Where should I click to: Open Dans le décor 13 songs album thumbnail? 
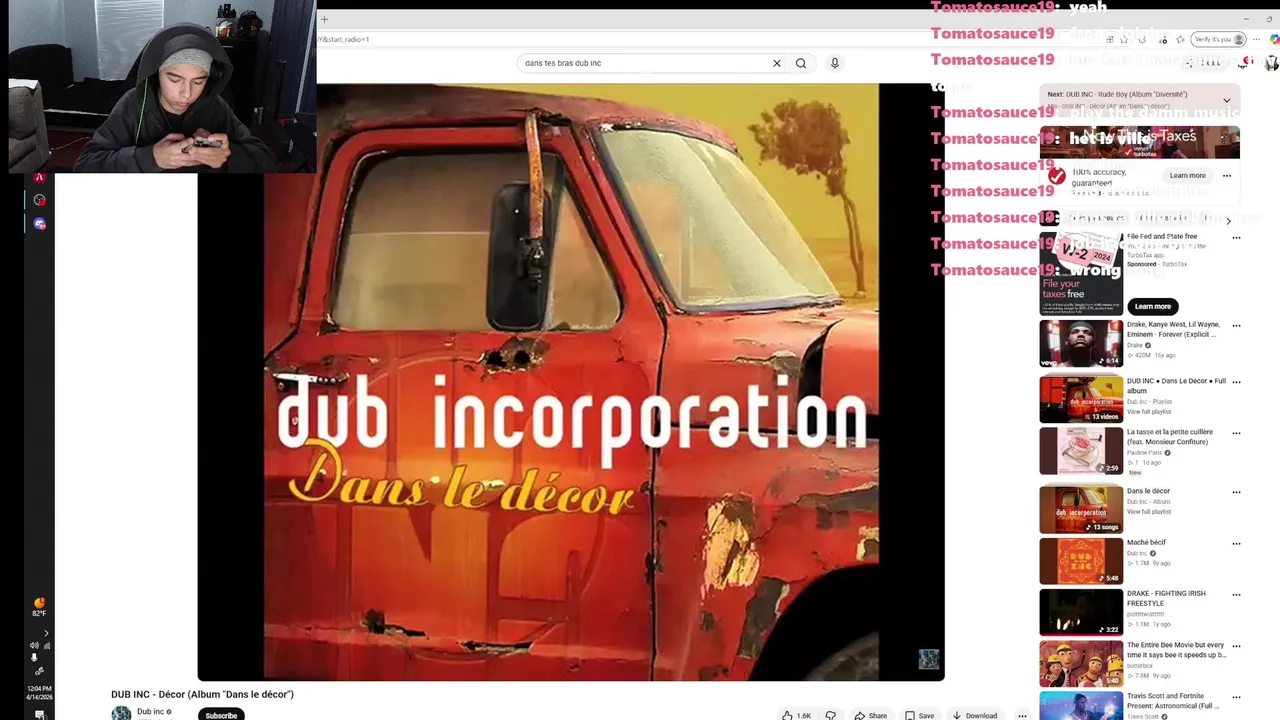pyautogui.click(x=1081, y=509)
